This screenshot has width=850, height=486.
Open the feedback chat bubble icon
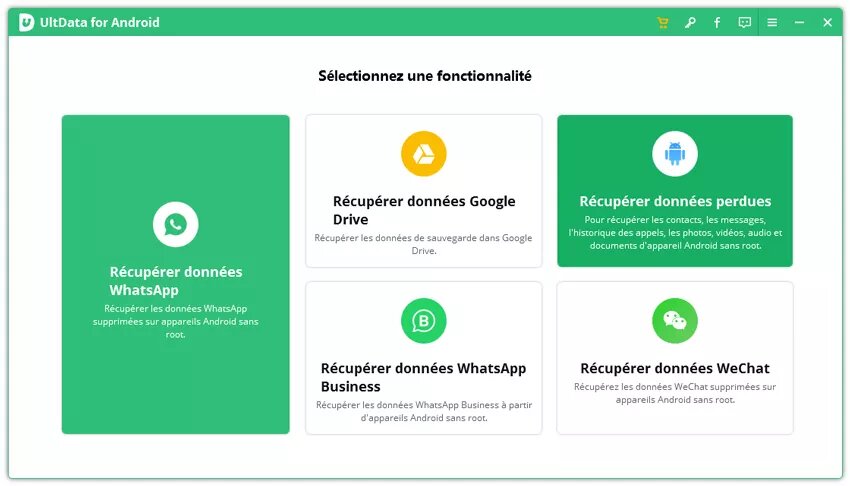click(744, 22)
